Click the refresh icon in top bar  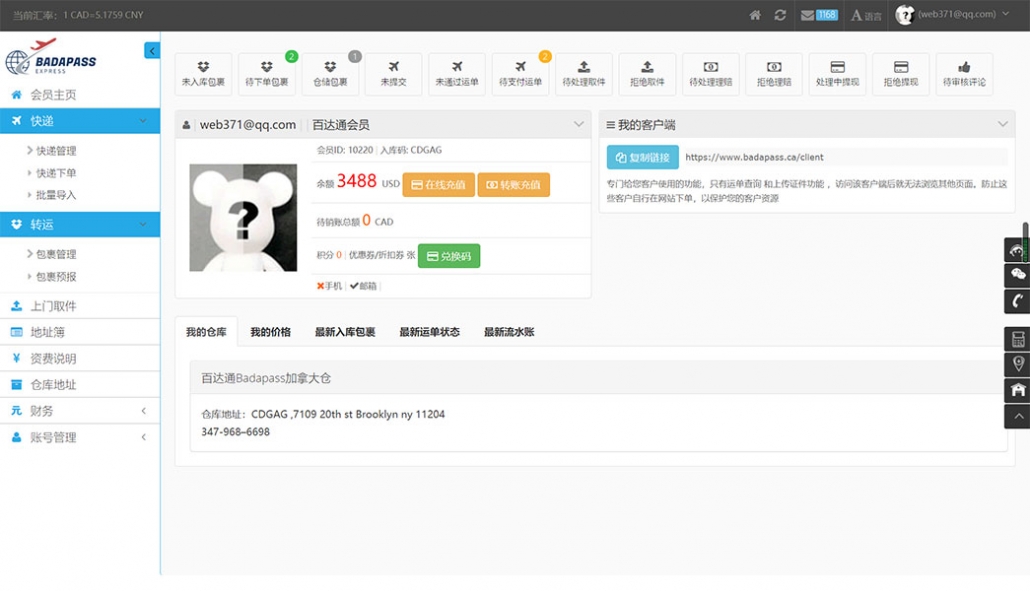click(780, 15)
